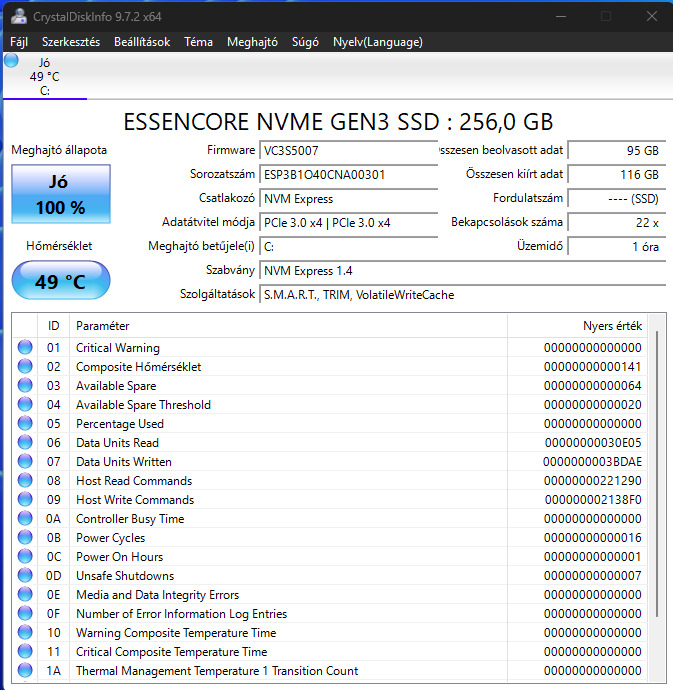Click the Firmware field VC3S5007

tap(349, 150)
